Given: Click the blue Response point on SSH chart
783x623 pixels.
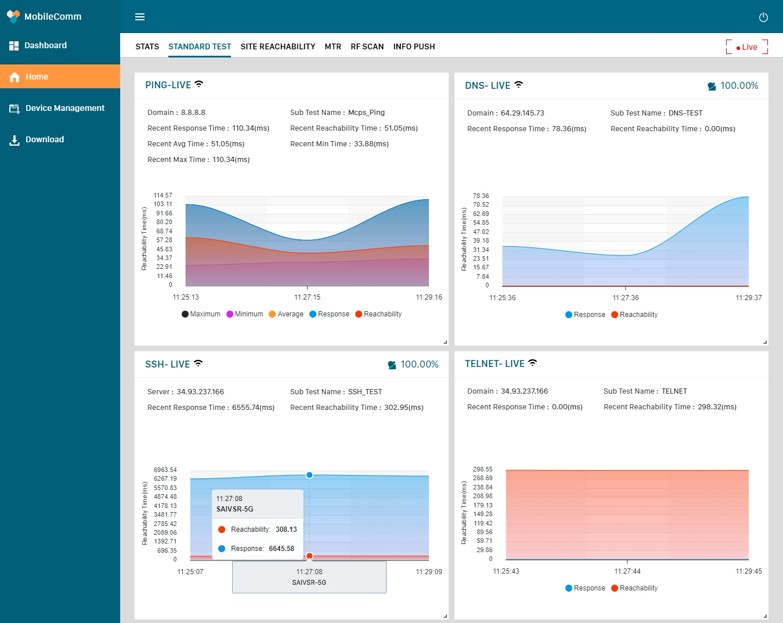Looking at the screenshot, I should [x=309, y=475].
